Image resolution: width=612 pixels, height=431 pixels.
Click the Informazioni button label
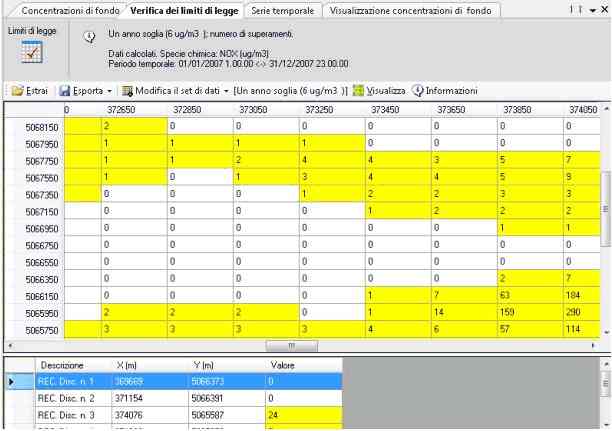pyautogui.click(x=451, y=91)
